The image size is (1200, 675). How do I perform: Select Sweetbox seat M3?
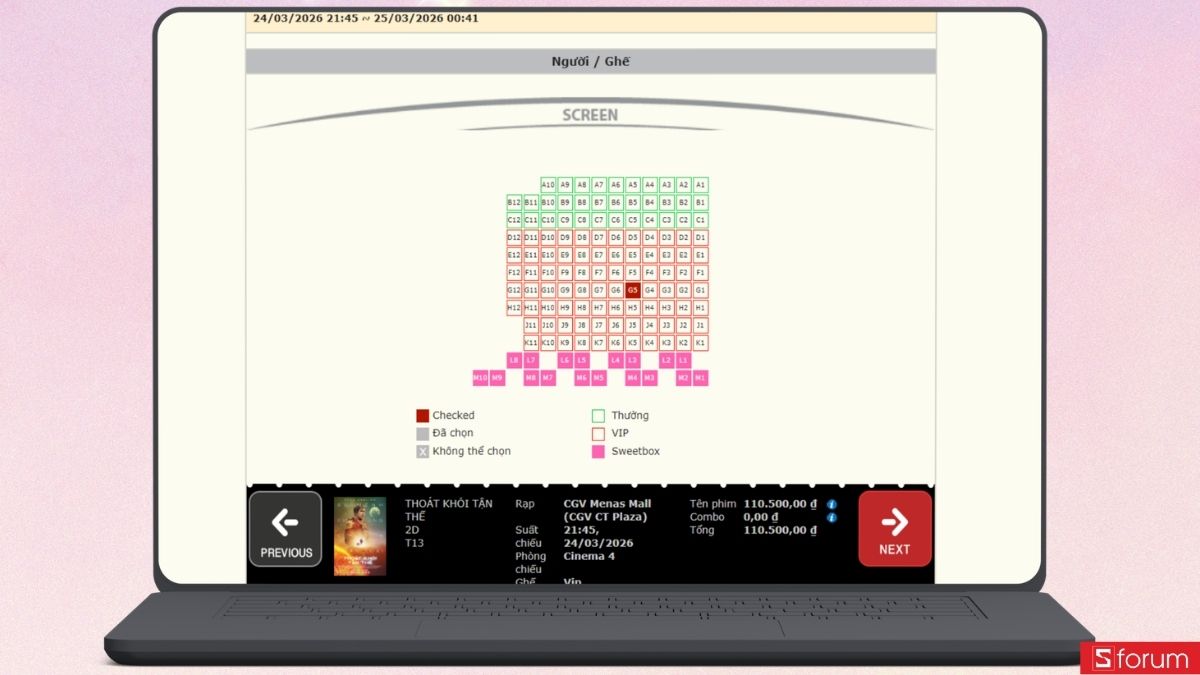point(650,378)
